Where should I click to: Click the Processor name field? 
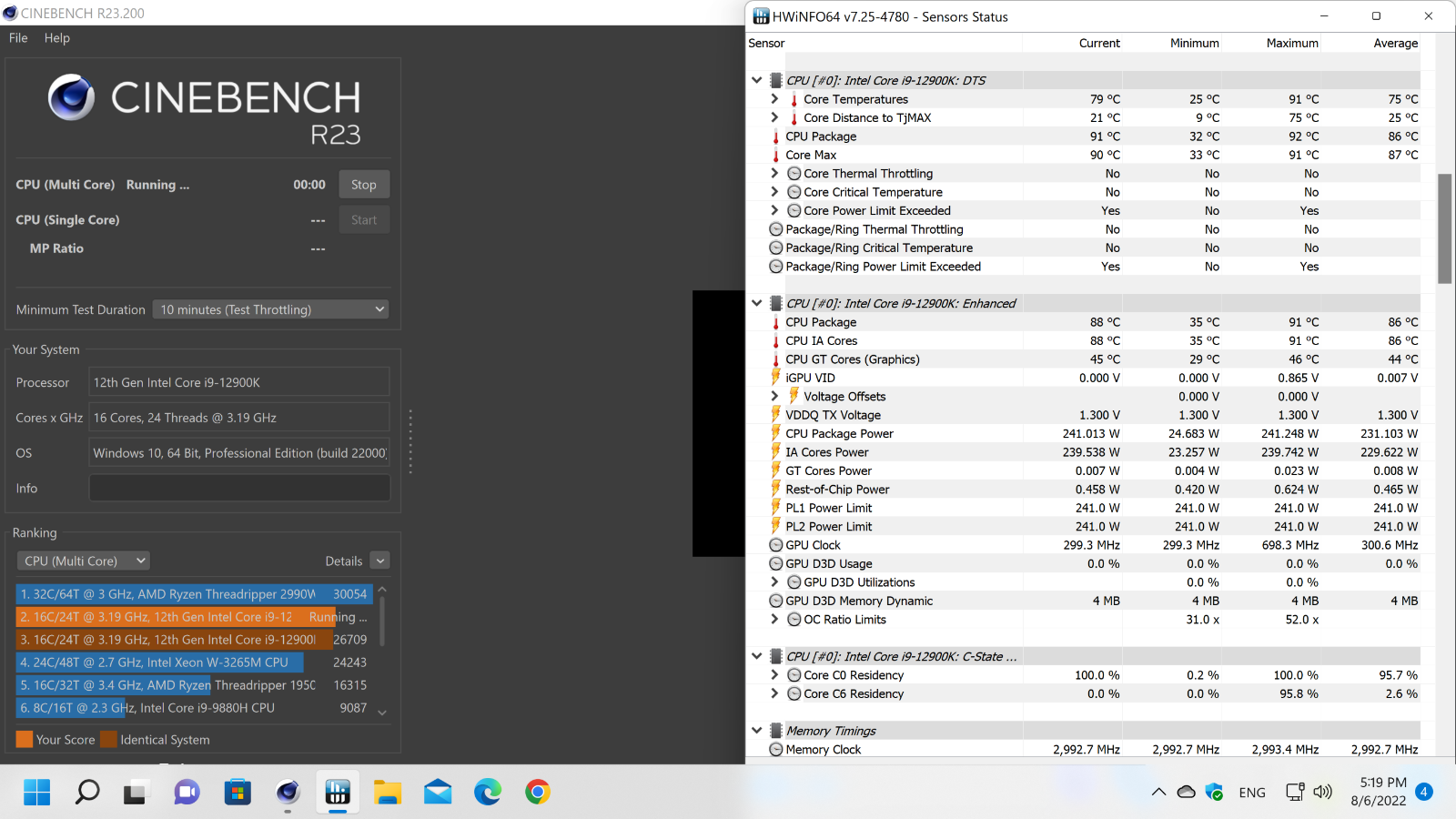coord(239,382)
